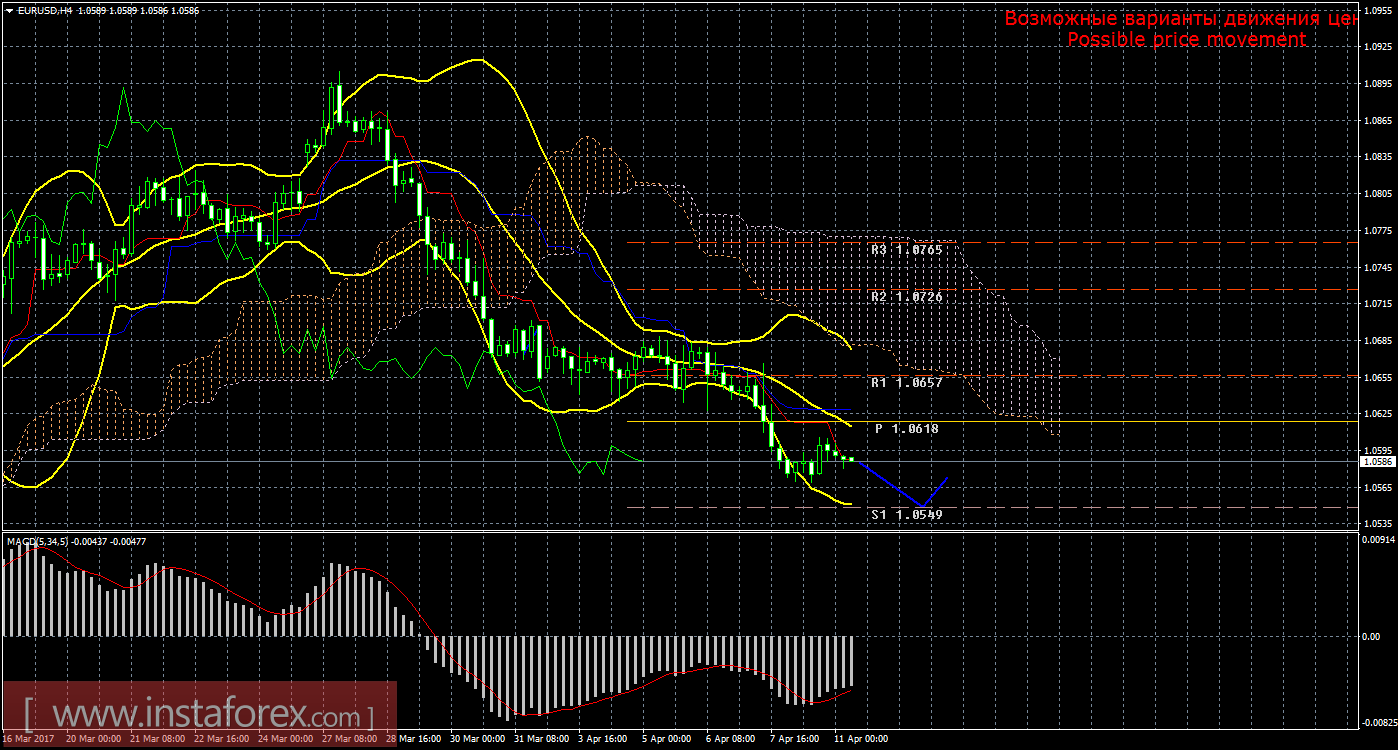The height and width of the screenshot is (750, 1398).
Task: Select the S1 1.0549 support label
Action: (x=906, y=514)
